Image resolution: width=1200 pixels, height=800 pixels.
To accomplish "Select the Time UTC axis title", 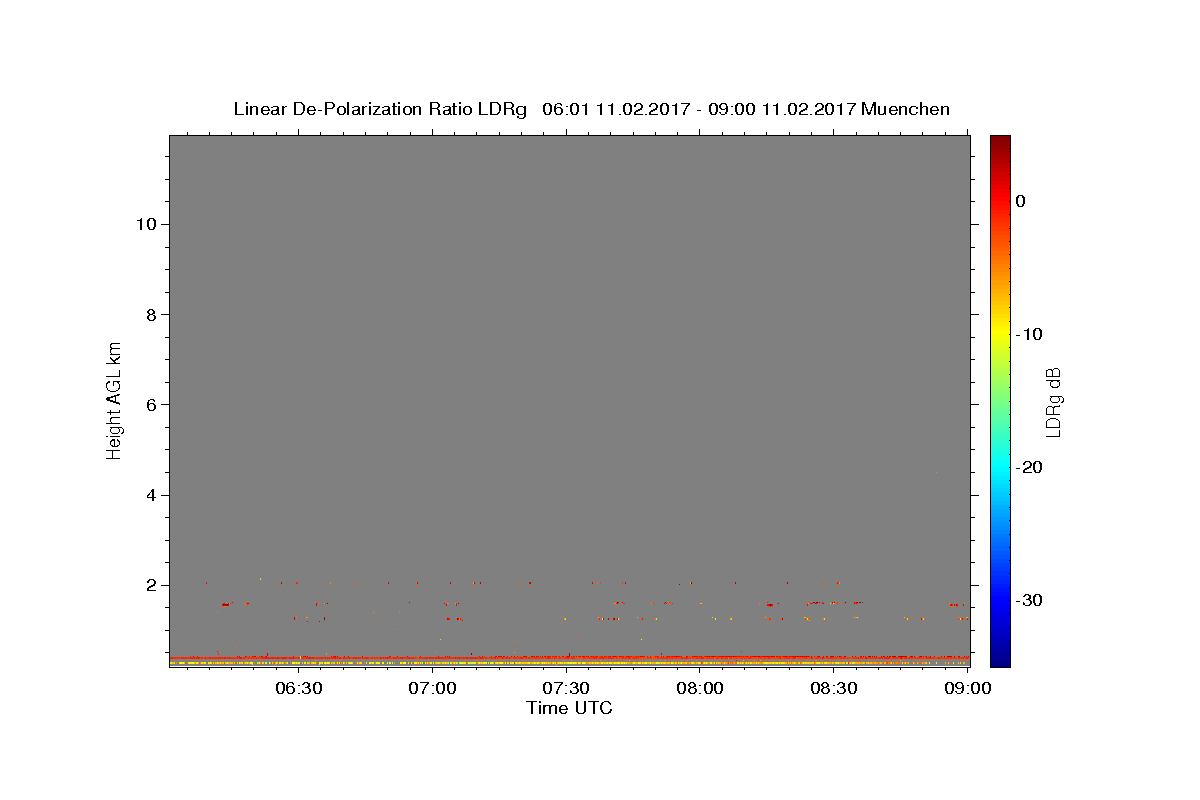I will point(569,708).
